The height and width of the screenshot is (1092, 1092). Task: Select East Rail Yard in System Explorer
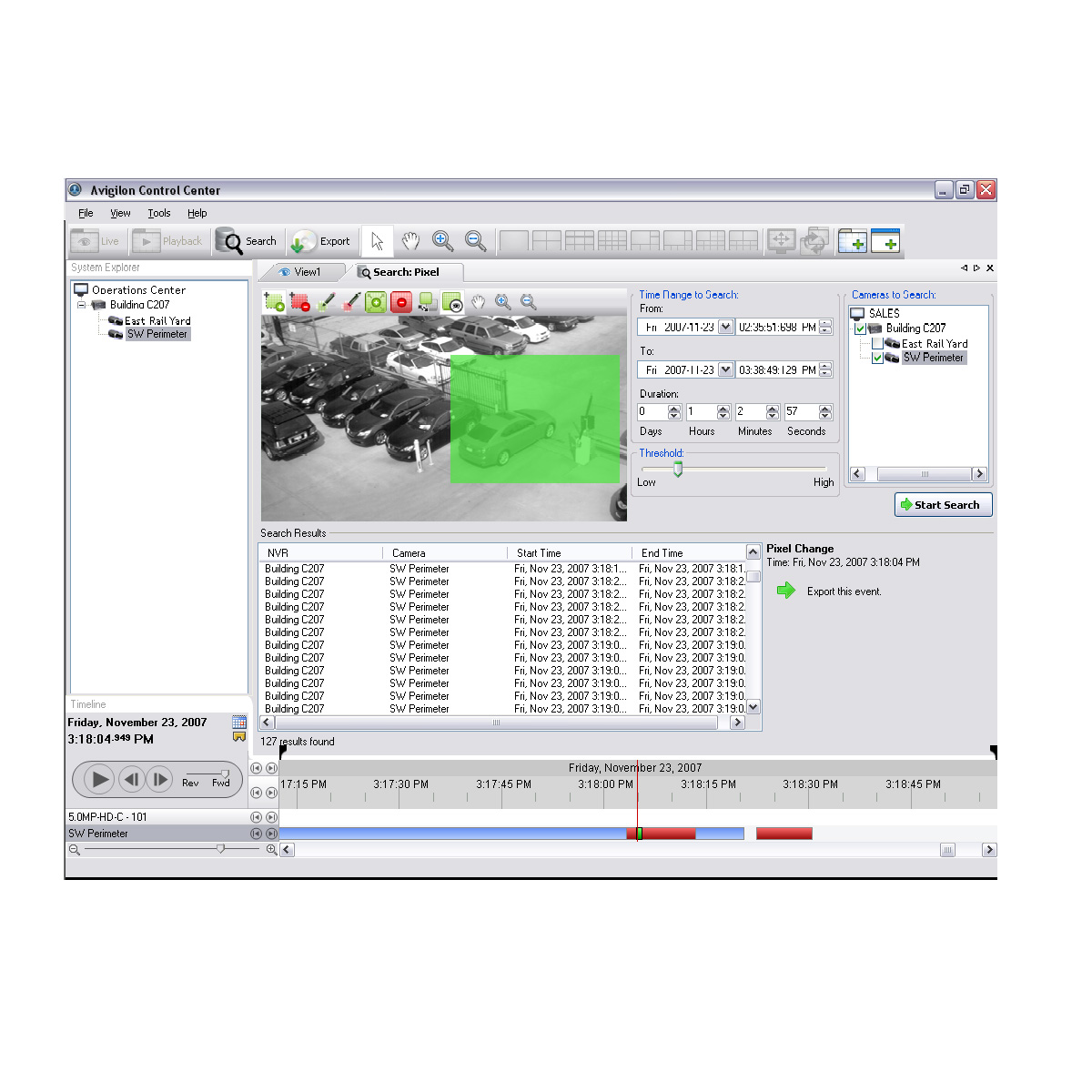(x=157, y=321)
